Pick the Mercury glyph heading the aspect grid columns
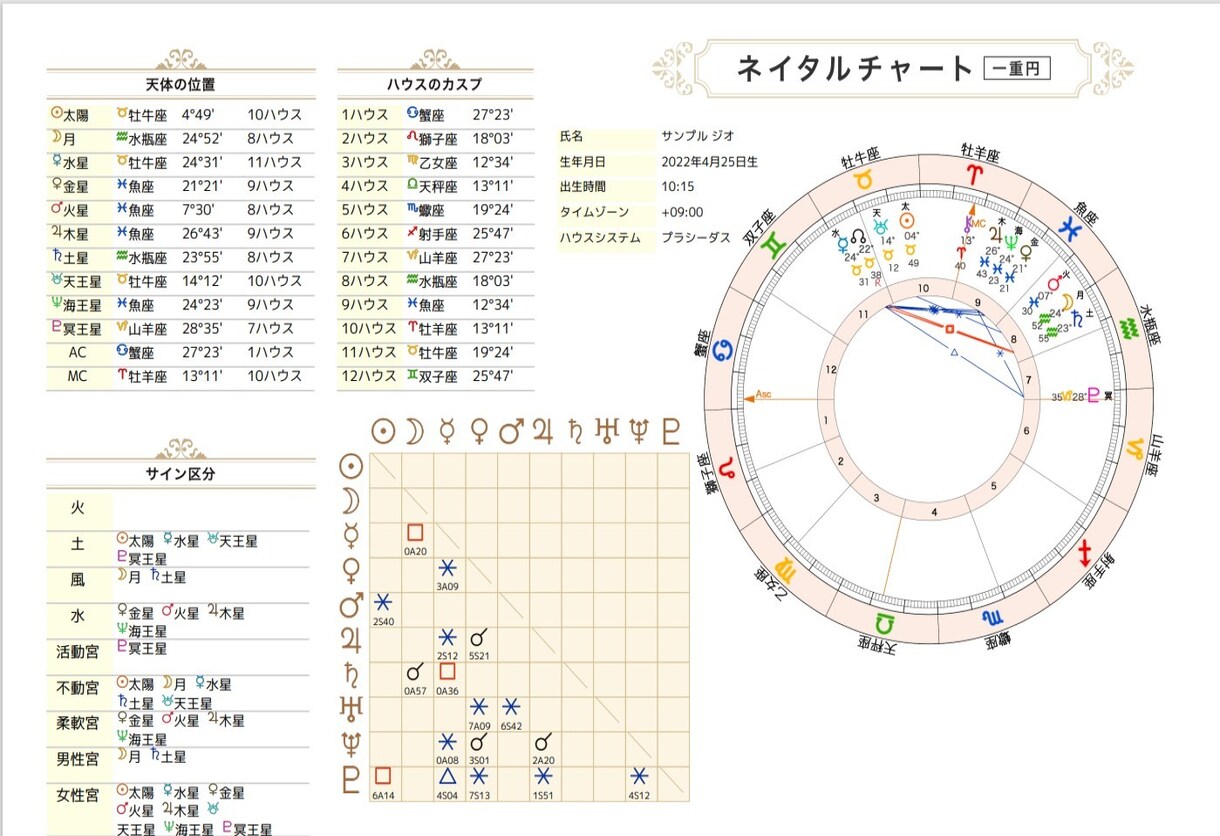The width and height of the screenshot is (1220, 836). (447, 431)
